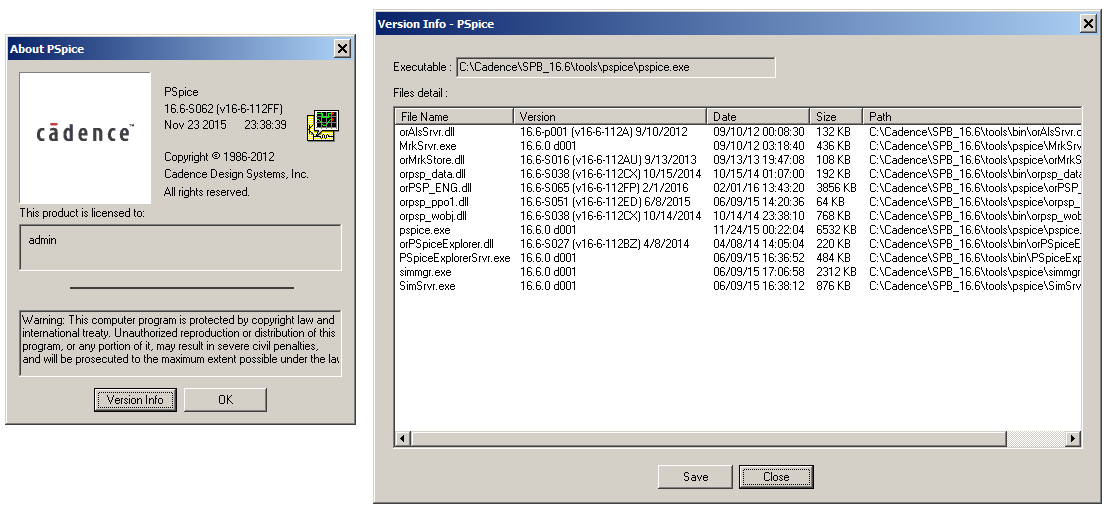Sort list by Size column header
1111x514 pixels.
(836, 116)
